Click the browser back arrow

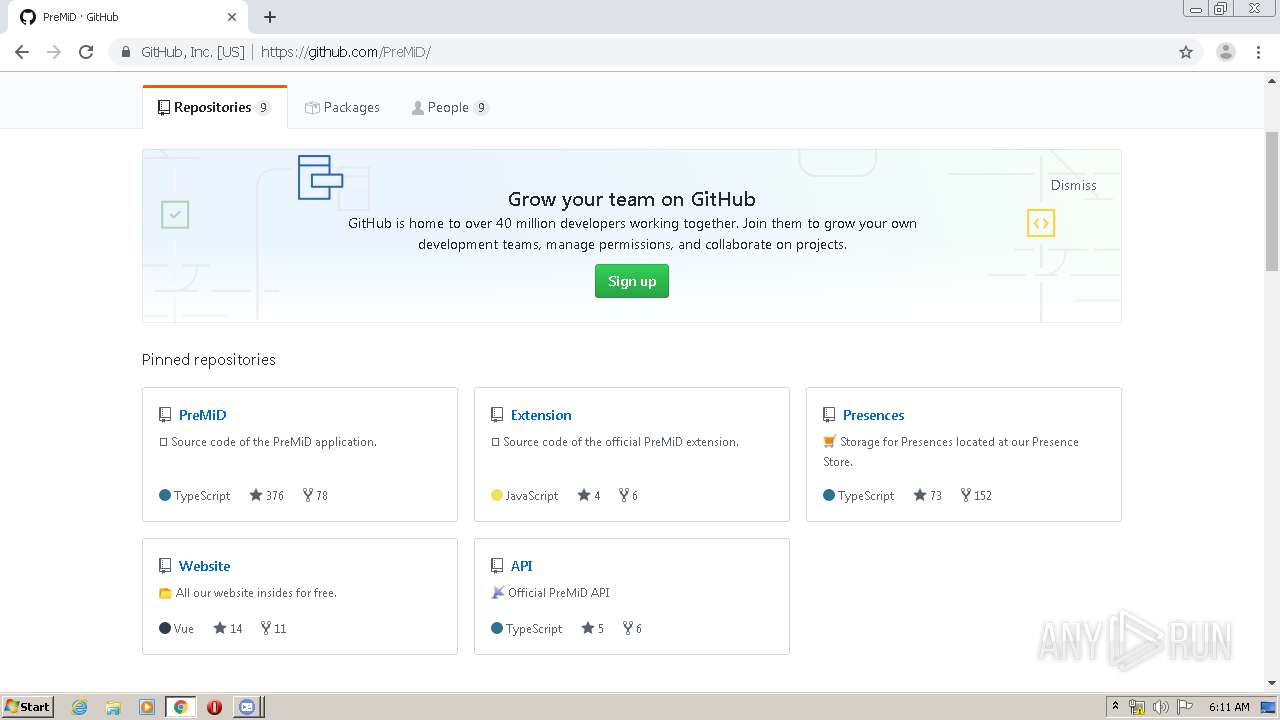tap(22, 52)
